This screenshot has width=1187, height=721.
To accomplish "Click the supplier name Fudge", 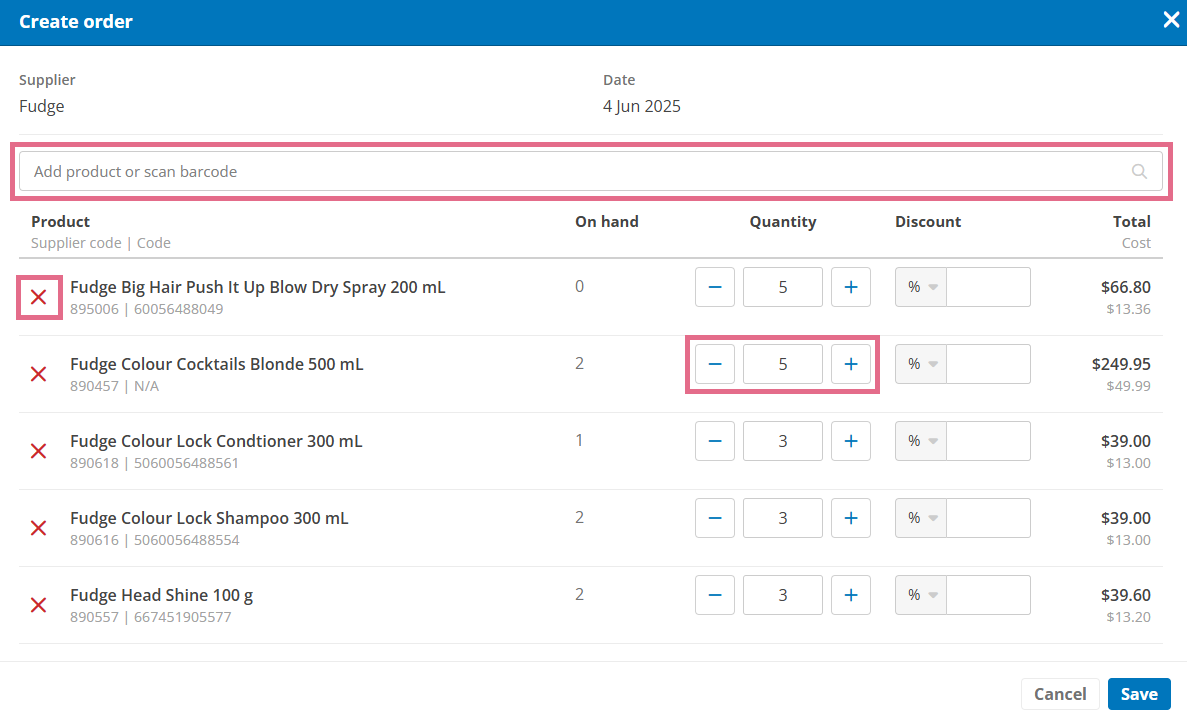I will (42, 106).
